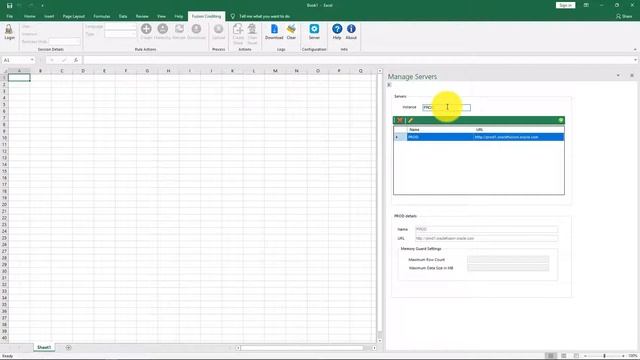Clear the logs with the Clear icon
Viewport: 640px width, 360px height.
[291, 29]
